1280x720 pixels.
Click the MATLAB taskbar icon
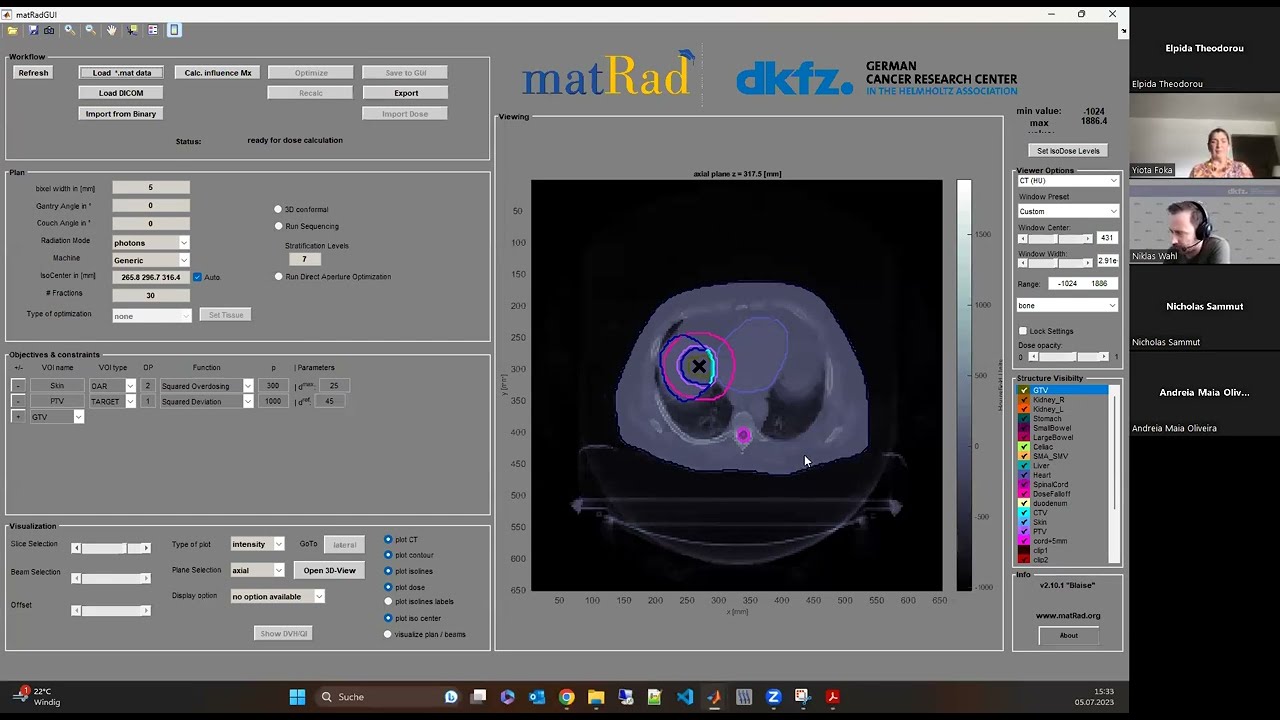point(714,697)
